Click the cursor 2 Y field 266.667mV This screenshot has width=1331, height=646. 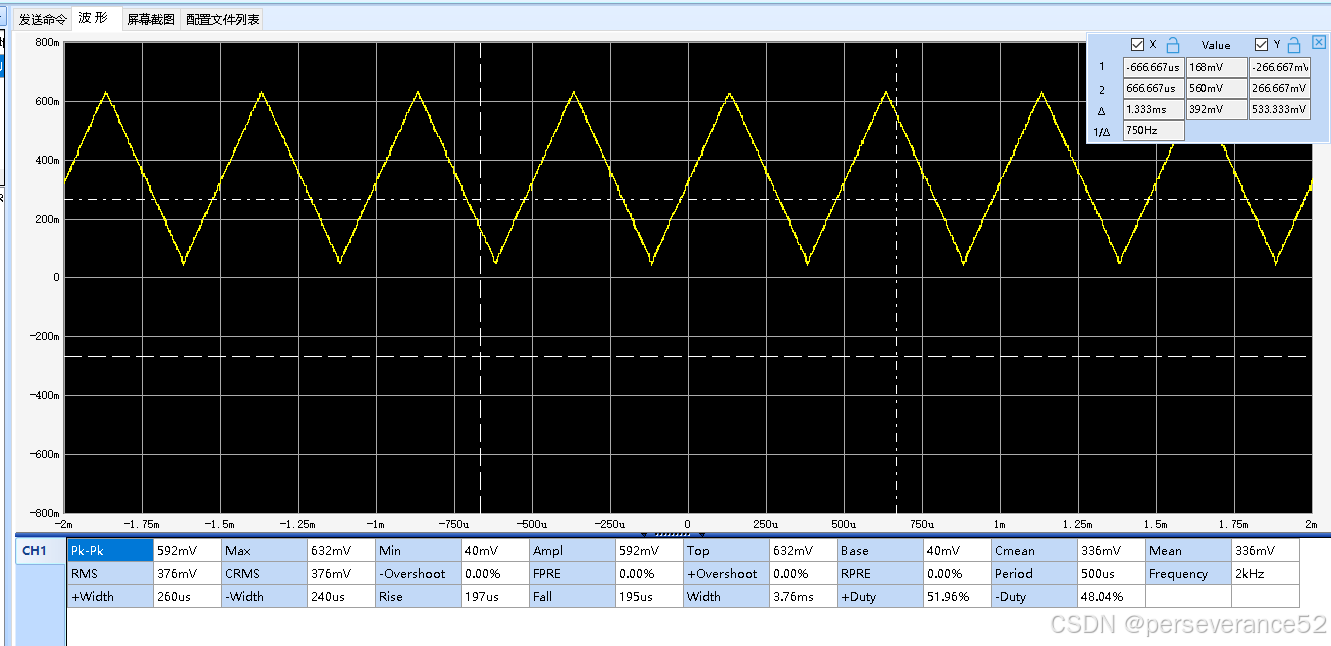coord(1280,88)
